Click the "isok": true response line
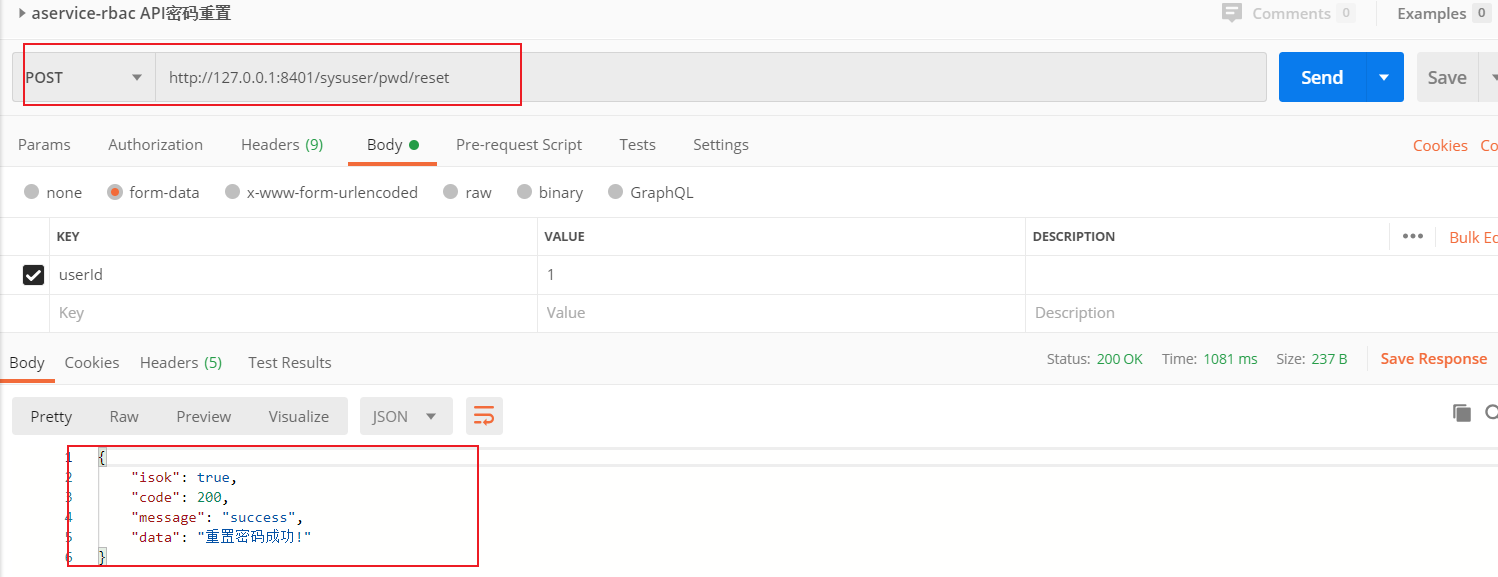The width and height of the screenshot is (1498, 577). tap(185, 477)
